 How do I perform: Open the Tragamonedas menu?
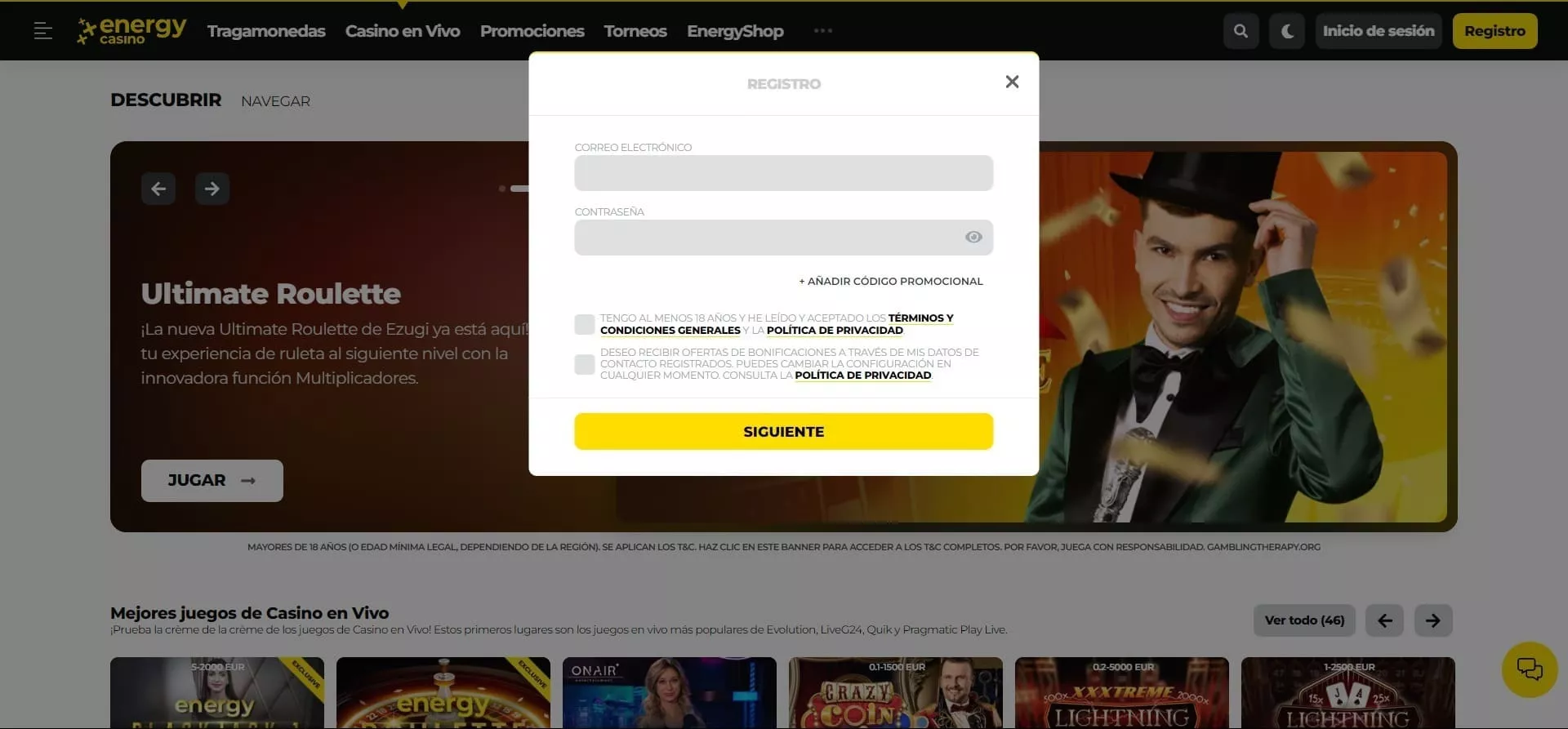point(266,31)
